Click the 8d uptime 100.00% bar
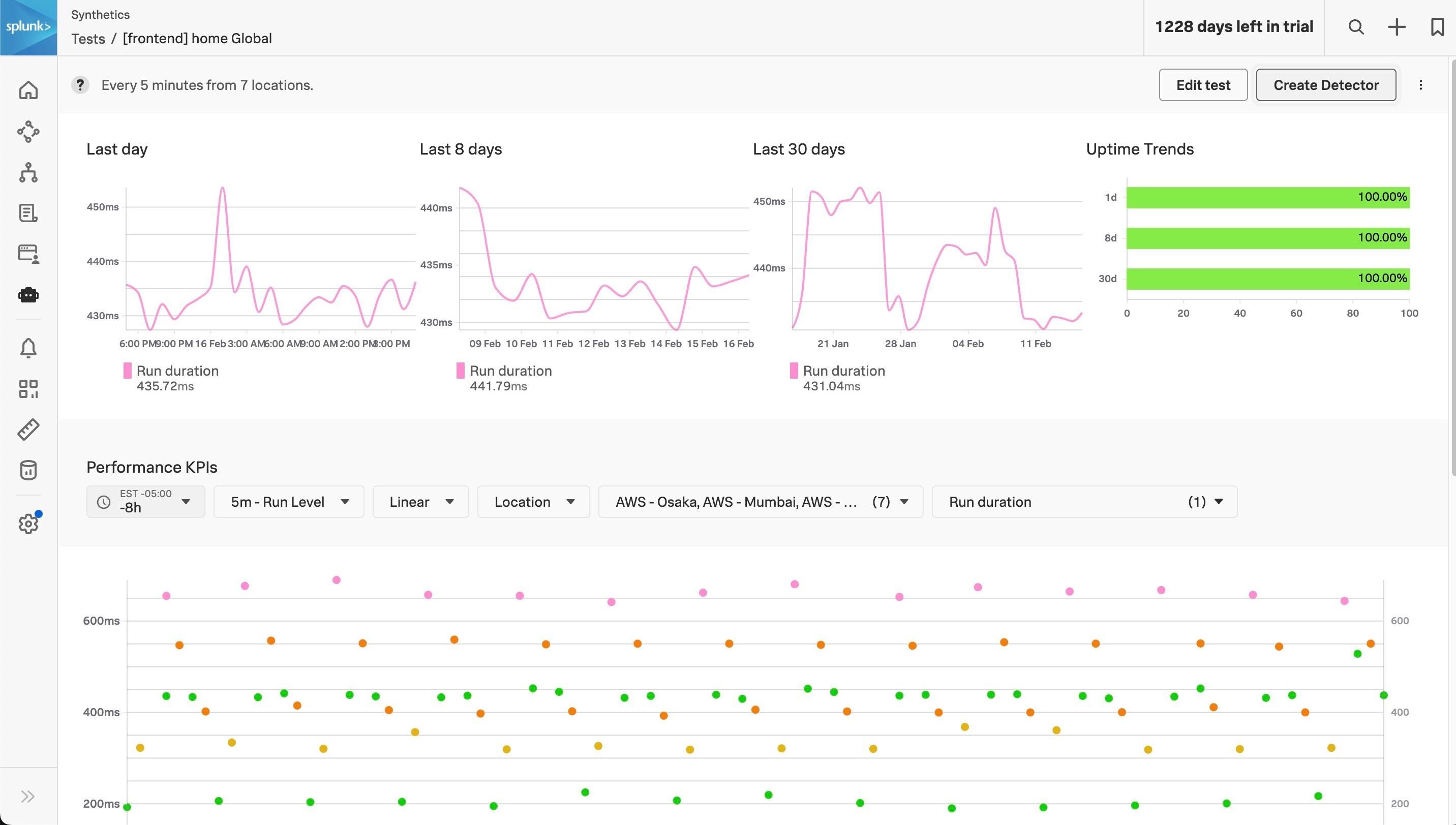Image resolution: width=1456 pixels, height=825 pixels. click(x=1268, y=238)
